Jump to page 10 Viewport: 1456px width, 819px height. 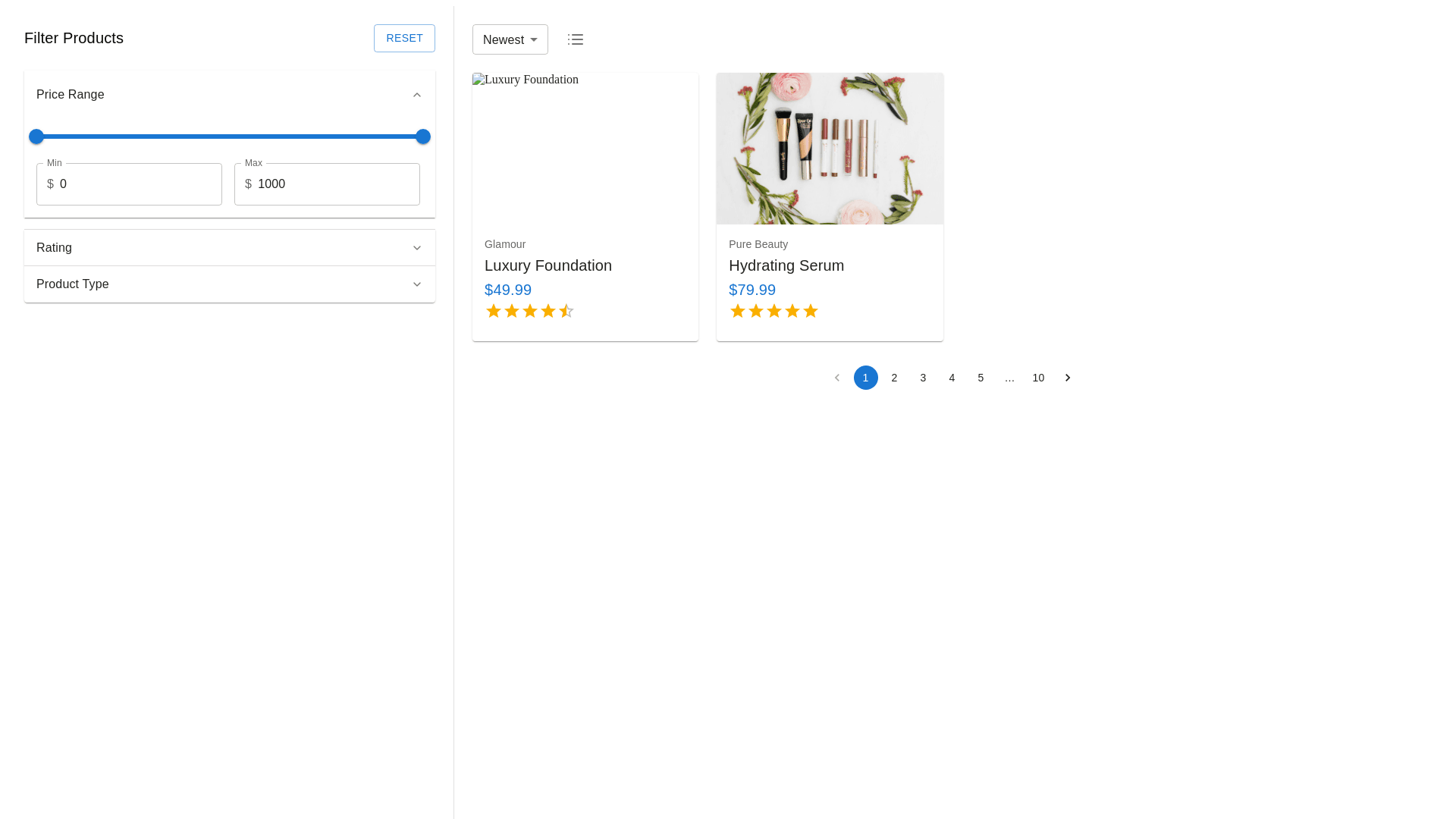coord(1038,378)
